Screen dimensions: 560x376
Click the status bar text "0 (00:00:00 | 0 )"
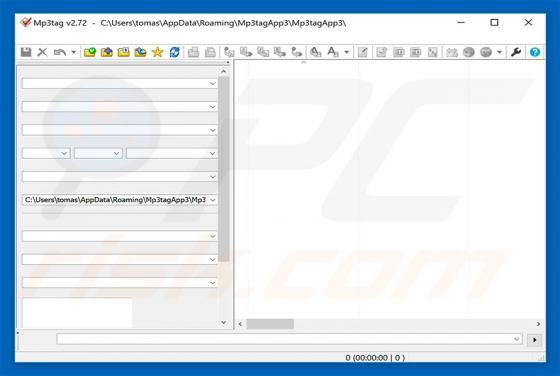[375, 358]
